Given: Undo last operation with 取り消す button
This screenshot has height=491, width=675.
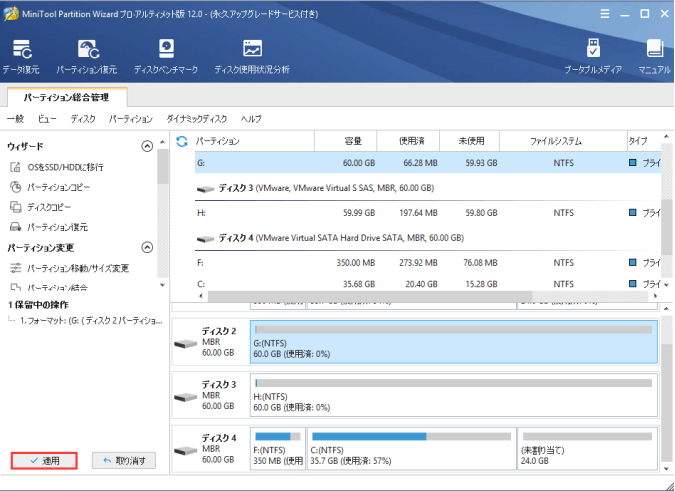Looking at the screenshot, I should pyautogui.click(x=124, y=460).
